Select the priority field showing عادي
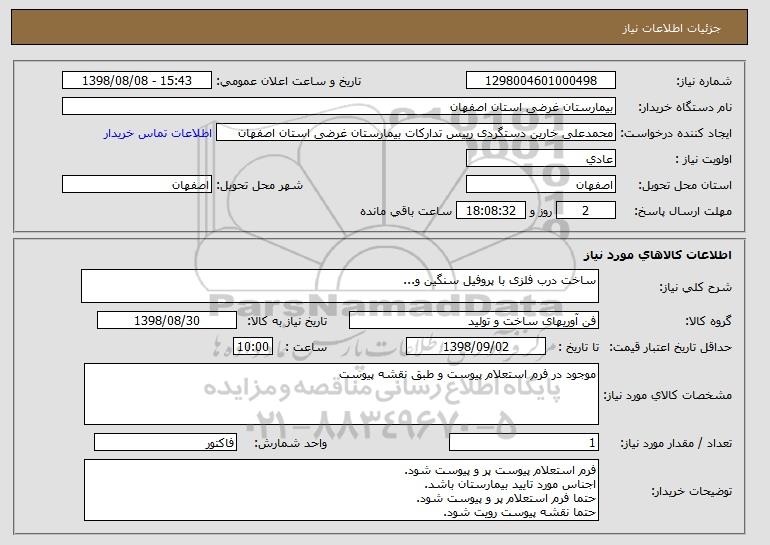Image resolution: width=770 pixels, height=545 pixels. (541, 159)
